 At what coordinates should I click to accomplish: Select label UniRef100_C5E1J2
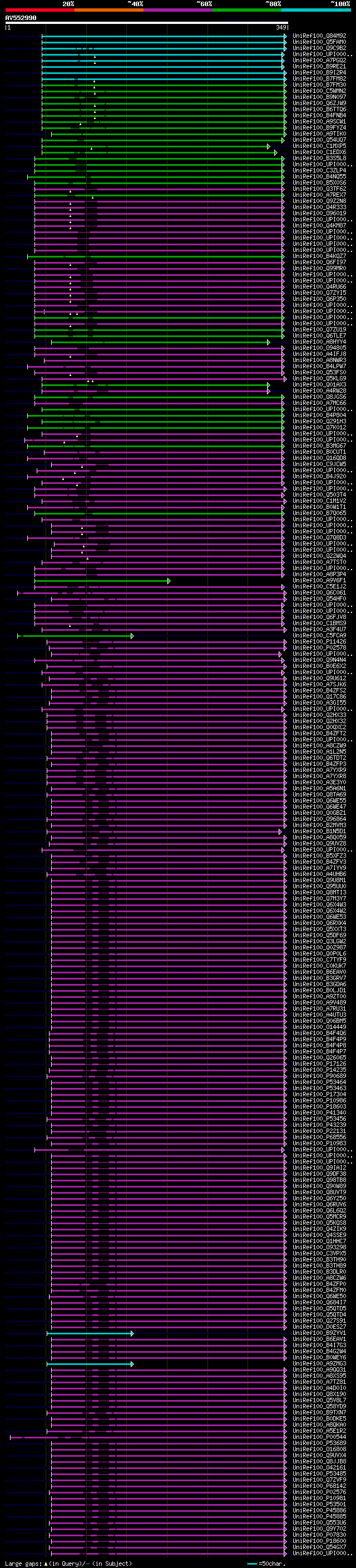click(x=319, y=587)
